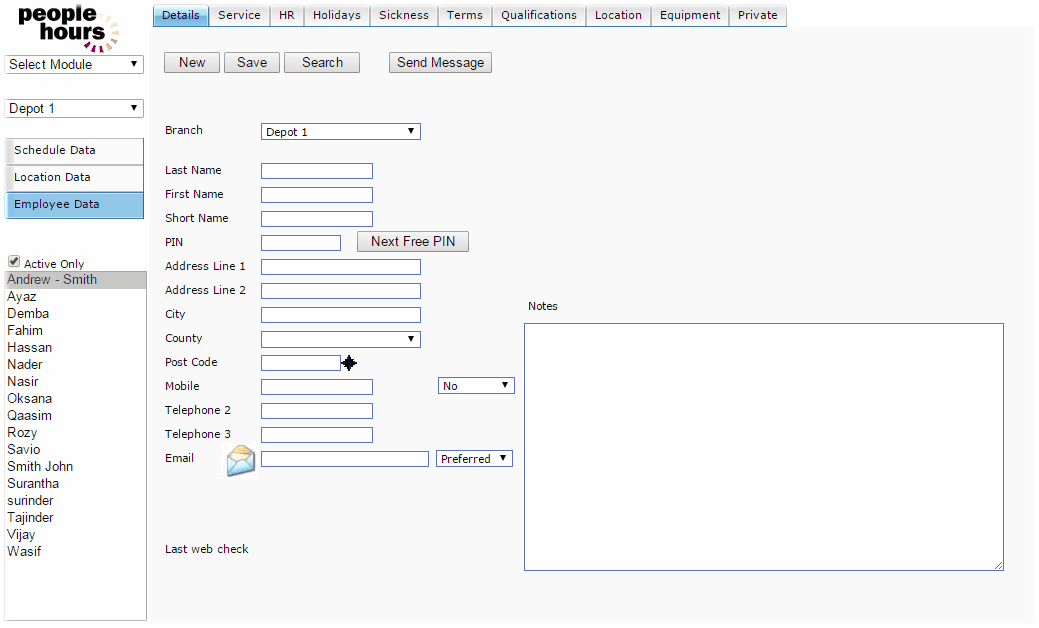This screenshot has height=628, width=1039.
Task: Open the Preferred email dropdown
Action: point(474,459)
